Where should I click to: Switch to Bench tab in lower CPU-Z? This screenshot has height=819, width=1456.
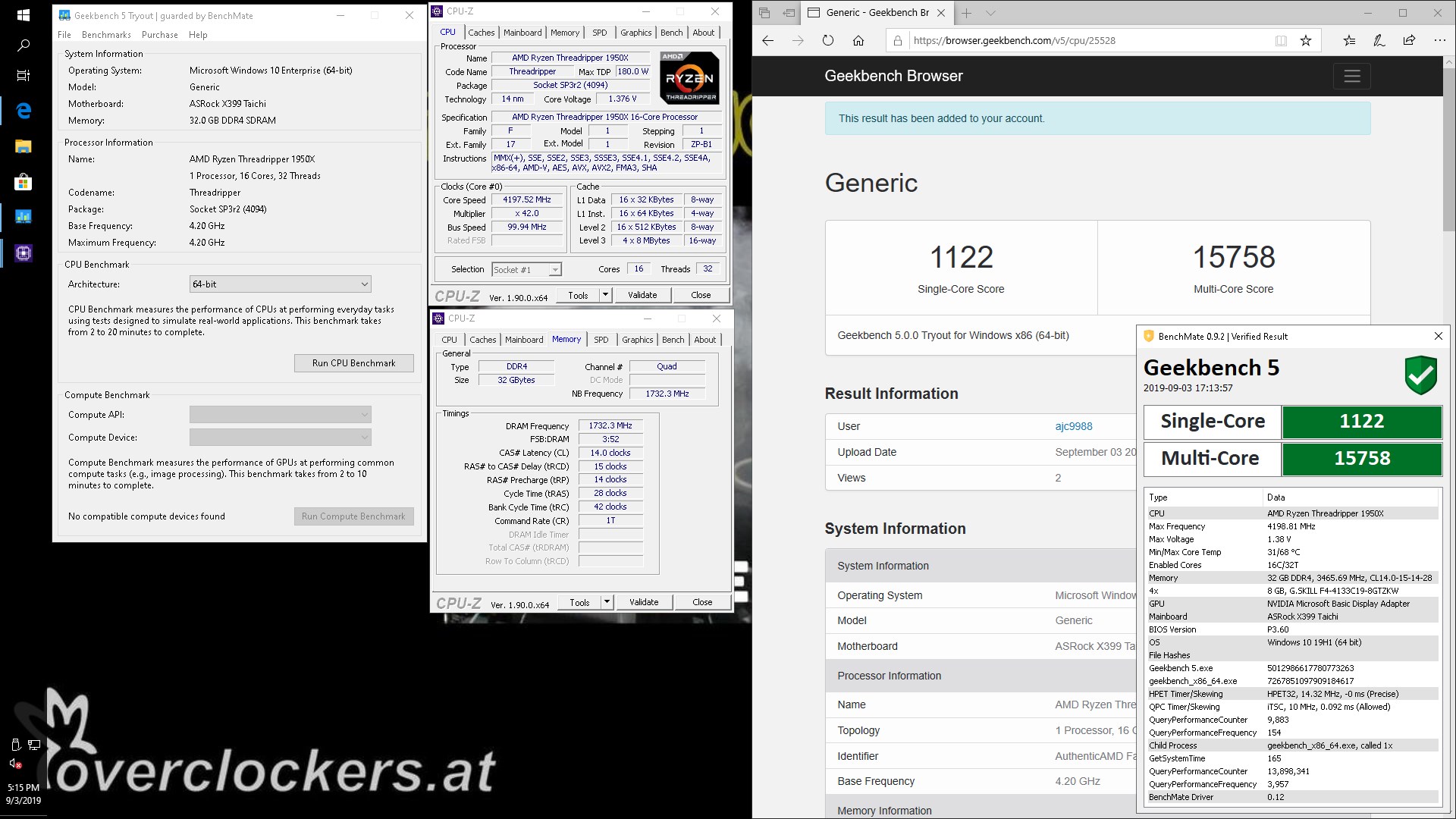click(673, 340)
